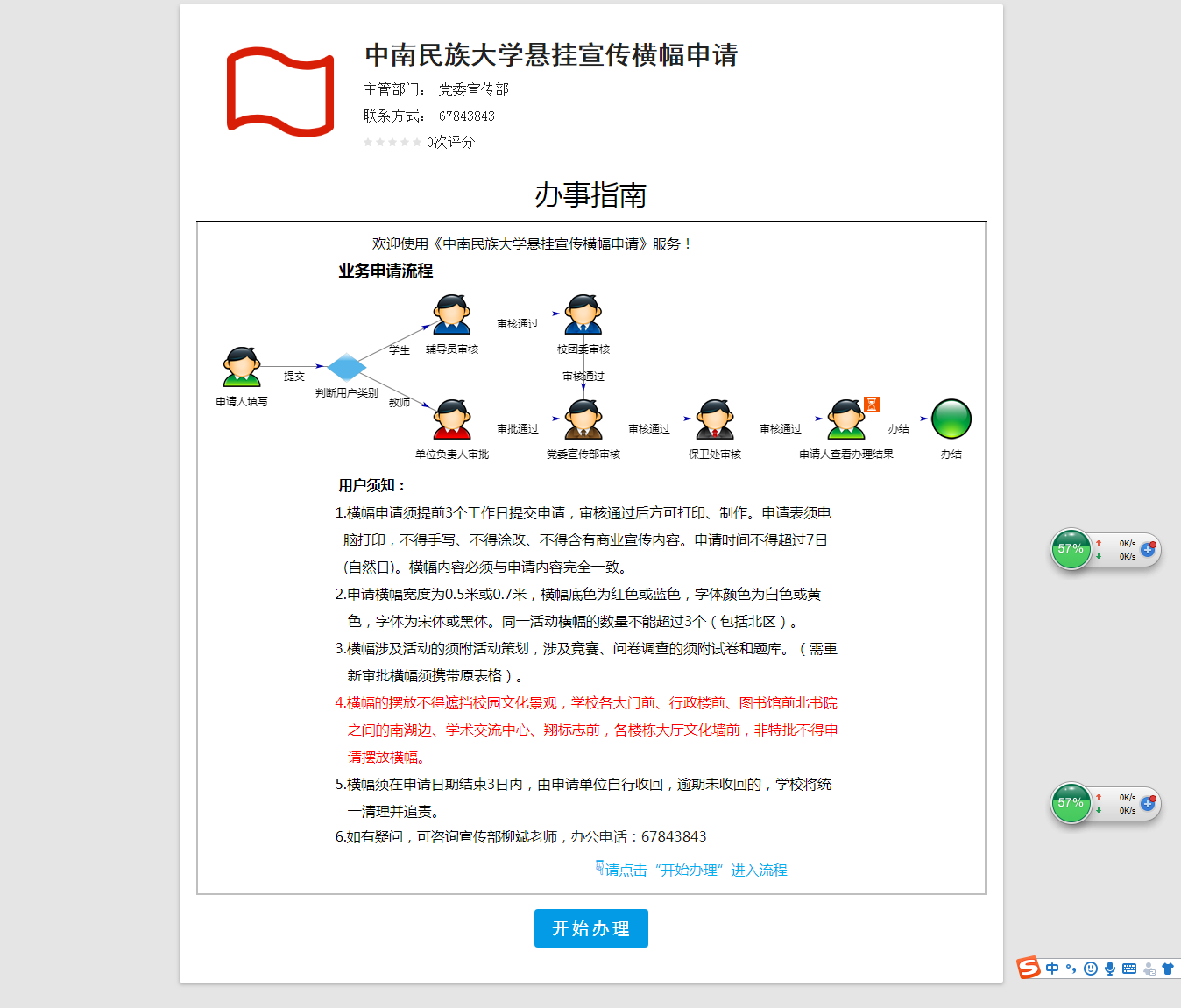Click the 提交 flow arrow label
Viewport: 1181px width, 1008px height.
tap(294, 376)
